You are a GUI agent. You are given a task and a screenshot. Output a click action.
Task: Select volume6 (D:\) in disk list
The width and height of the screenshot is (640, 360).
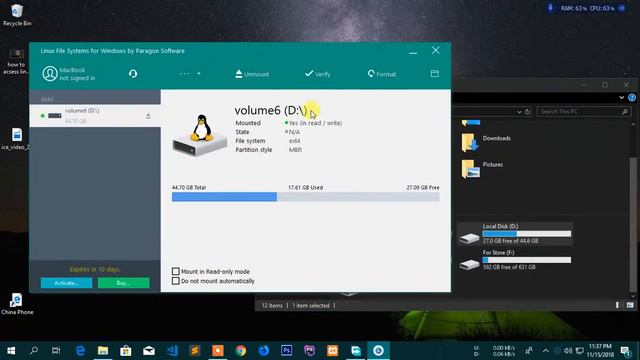(x=95, y=116)
